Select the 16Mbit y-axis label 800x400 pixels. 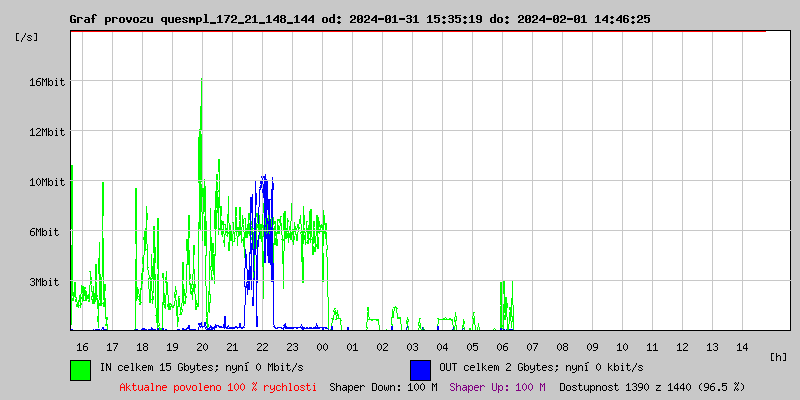pyautogui.click(x=47, y=82)
